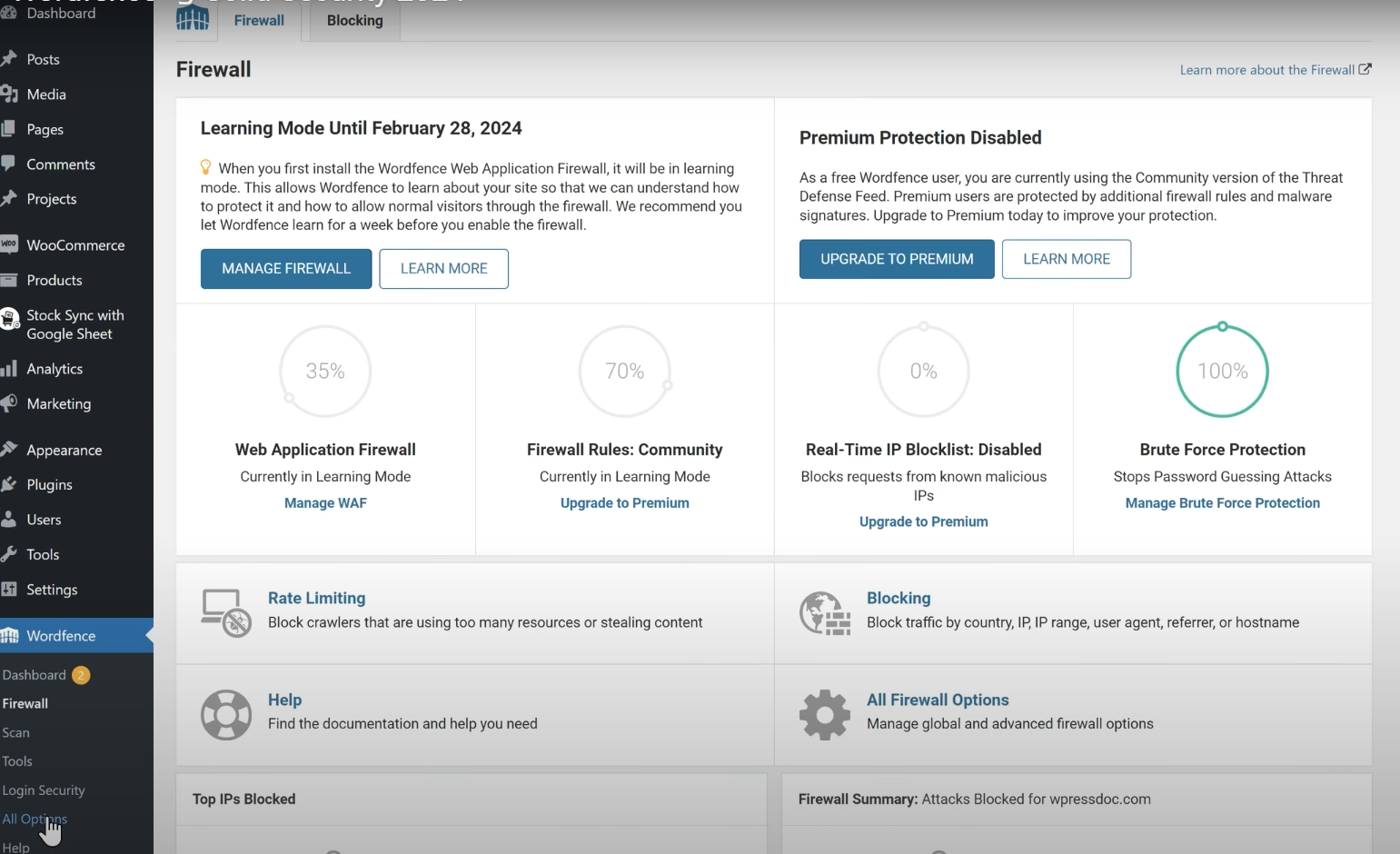
Task: Select the Wordfence sidebar menu icon
Action: (11, 635)
